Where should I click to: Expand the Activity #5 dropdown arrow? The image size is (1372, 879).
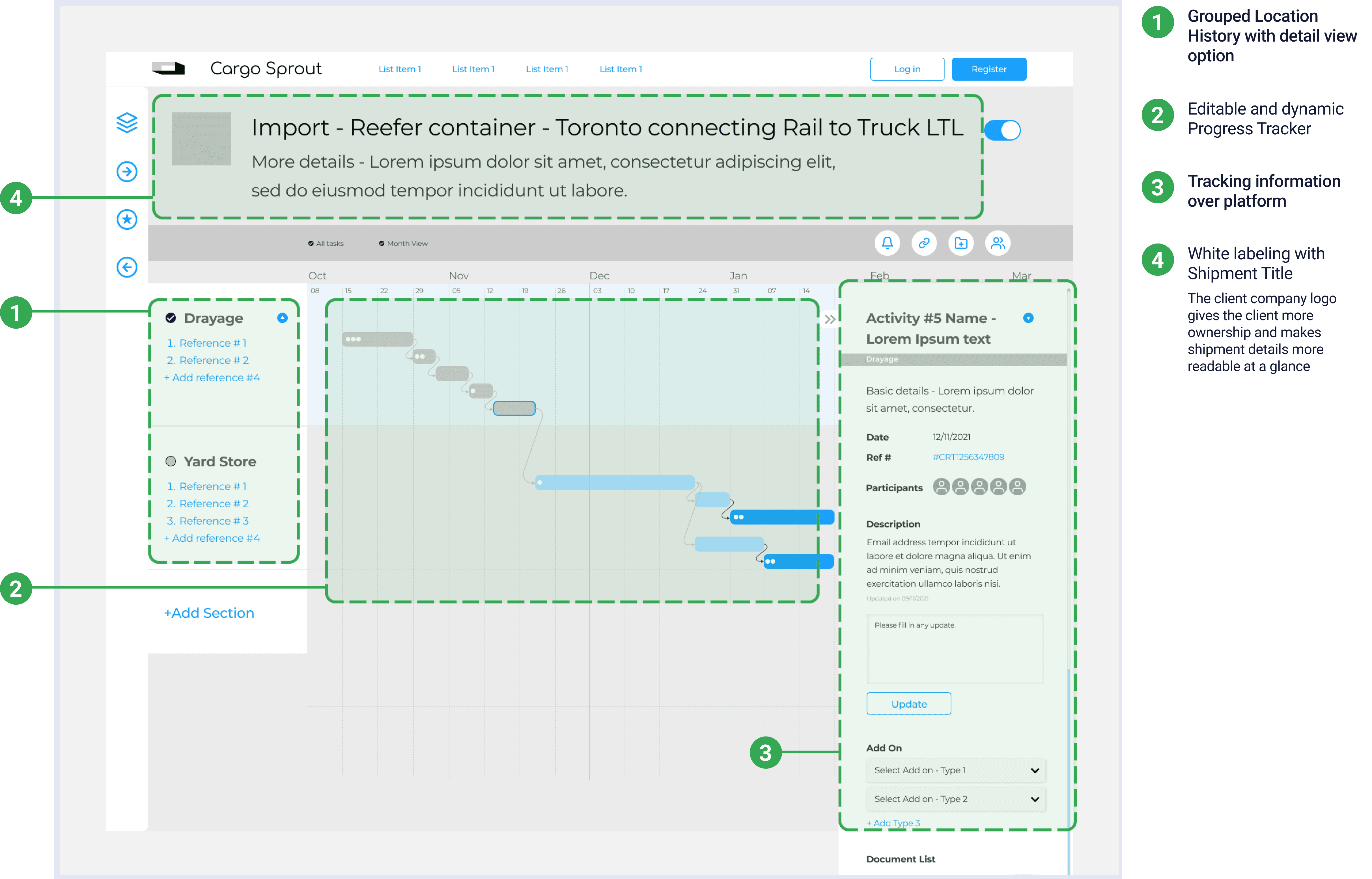point(1028,318)
